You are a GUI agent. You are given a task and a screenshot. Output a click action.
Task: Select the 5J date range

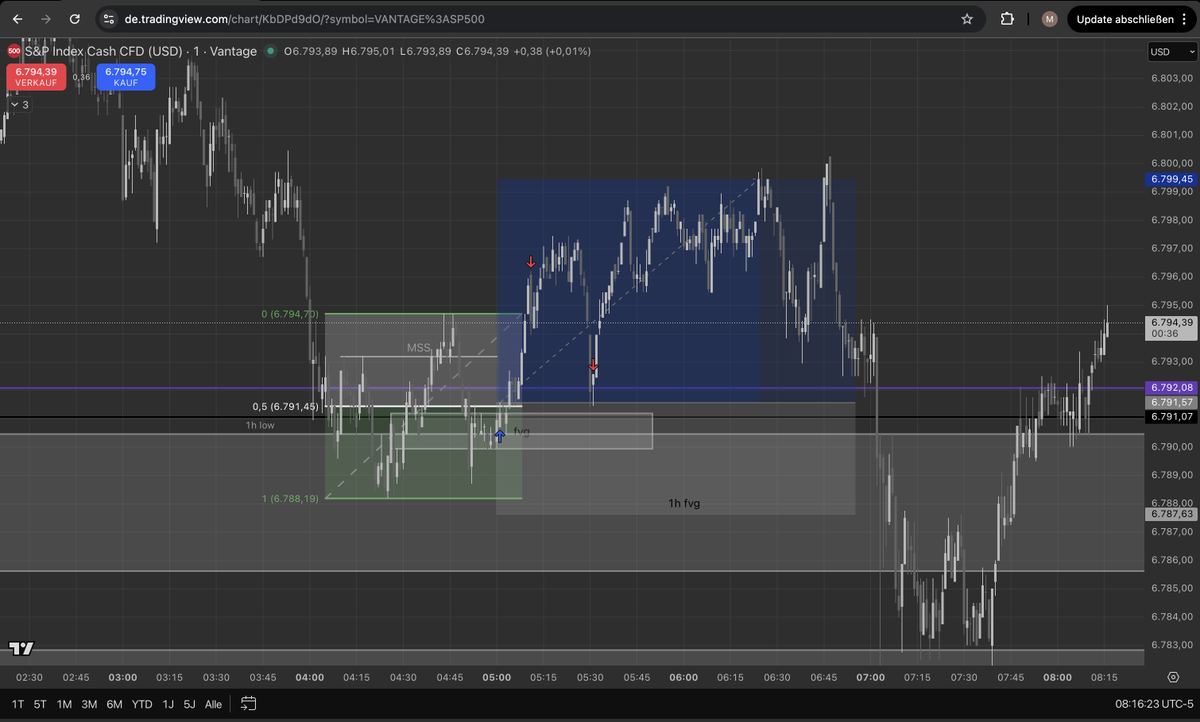pyautogui.click(x=189, y=704)
